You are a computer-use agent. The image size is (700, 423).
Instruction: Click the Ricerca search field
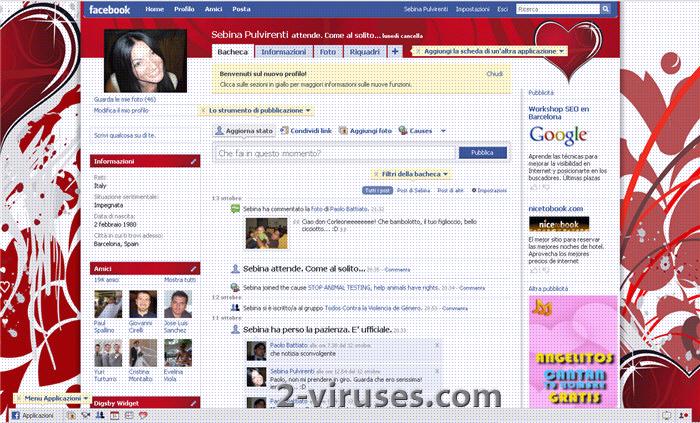coord(558,9)
